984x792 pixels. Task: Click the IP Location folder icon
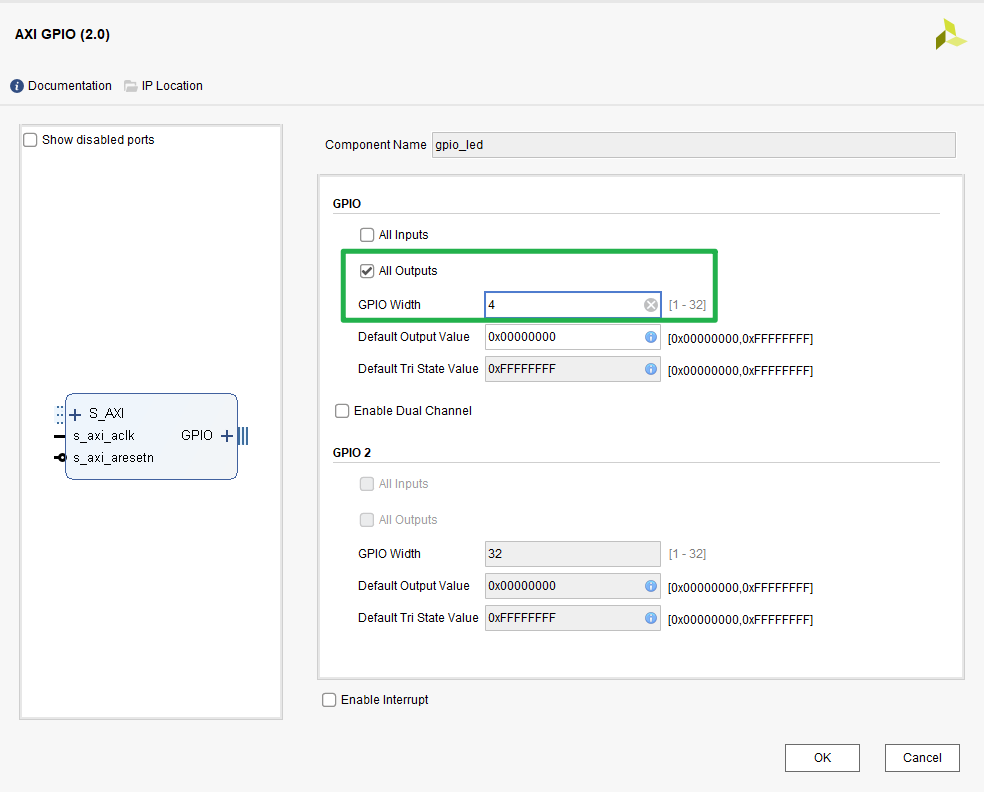pos(130,86)
